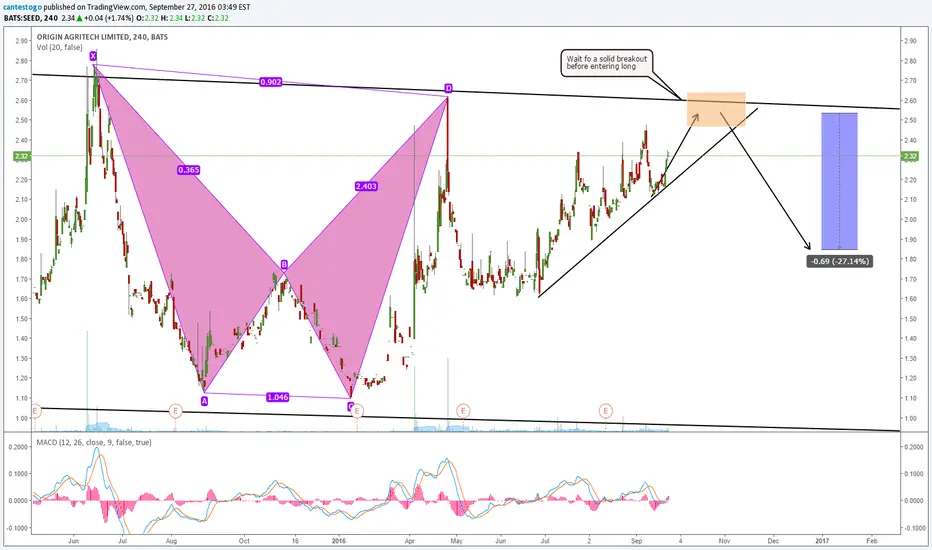The width and height of the screenshot is (932, 550).
Task: Click the green 2.32 price tag on right axis
Action: coord(910,156)
